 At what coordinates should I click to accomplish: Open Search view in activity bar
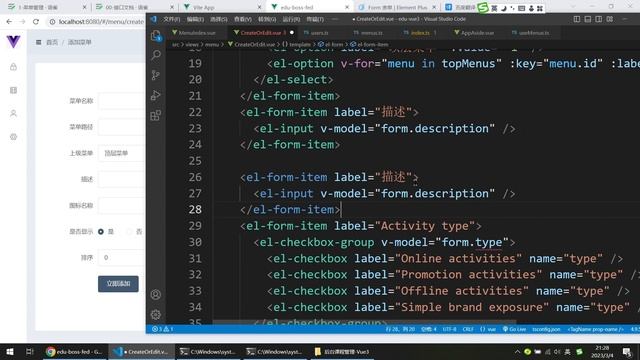(x=156, y=55)
